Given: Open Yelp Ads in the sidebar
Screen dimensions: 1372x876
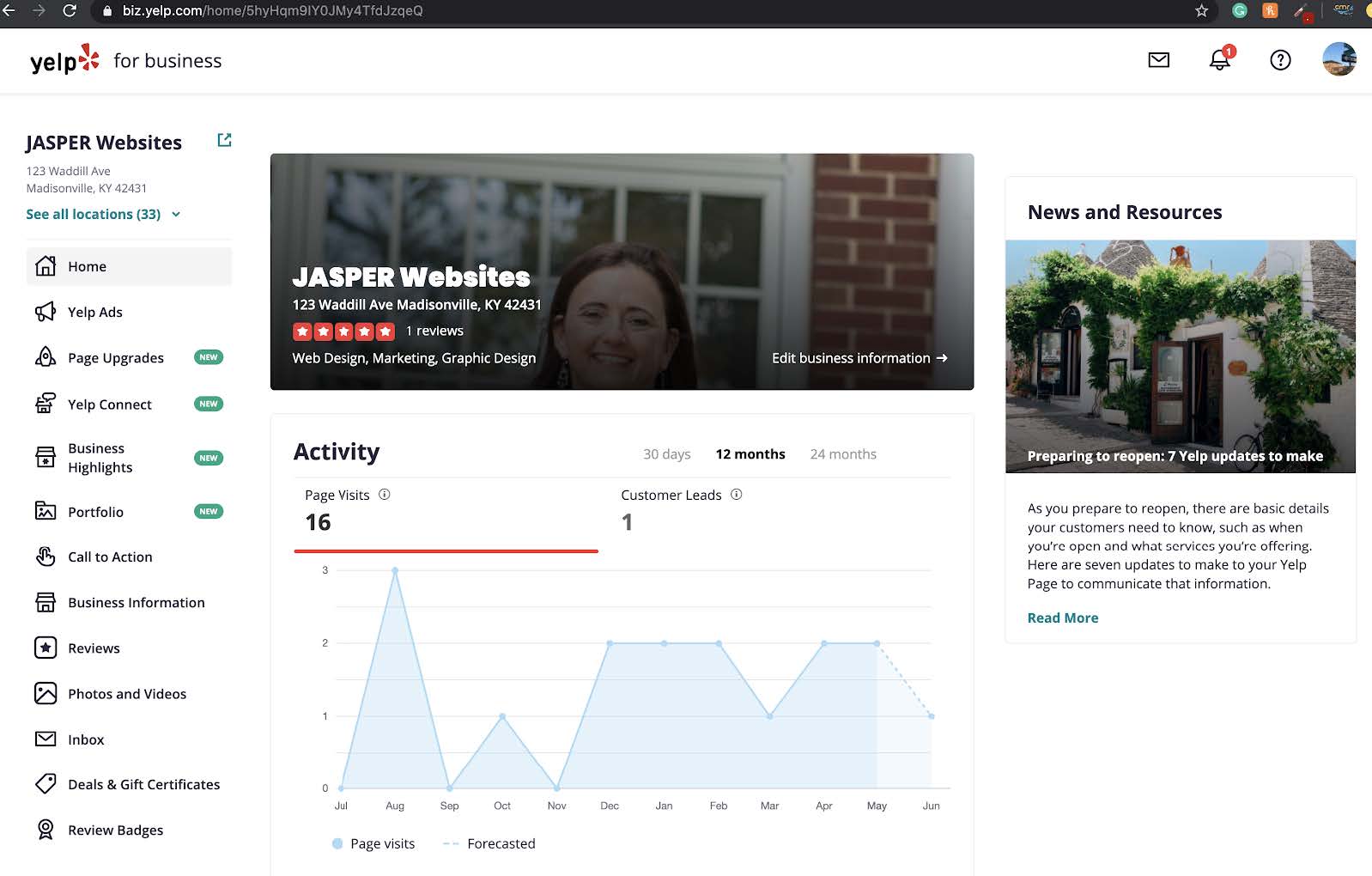Looking at the screenshot, I should (x=94, y=313).
